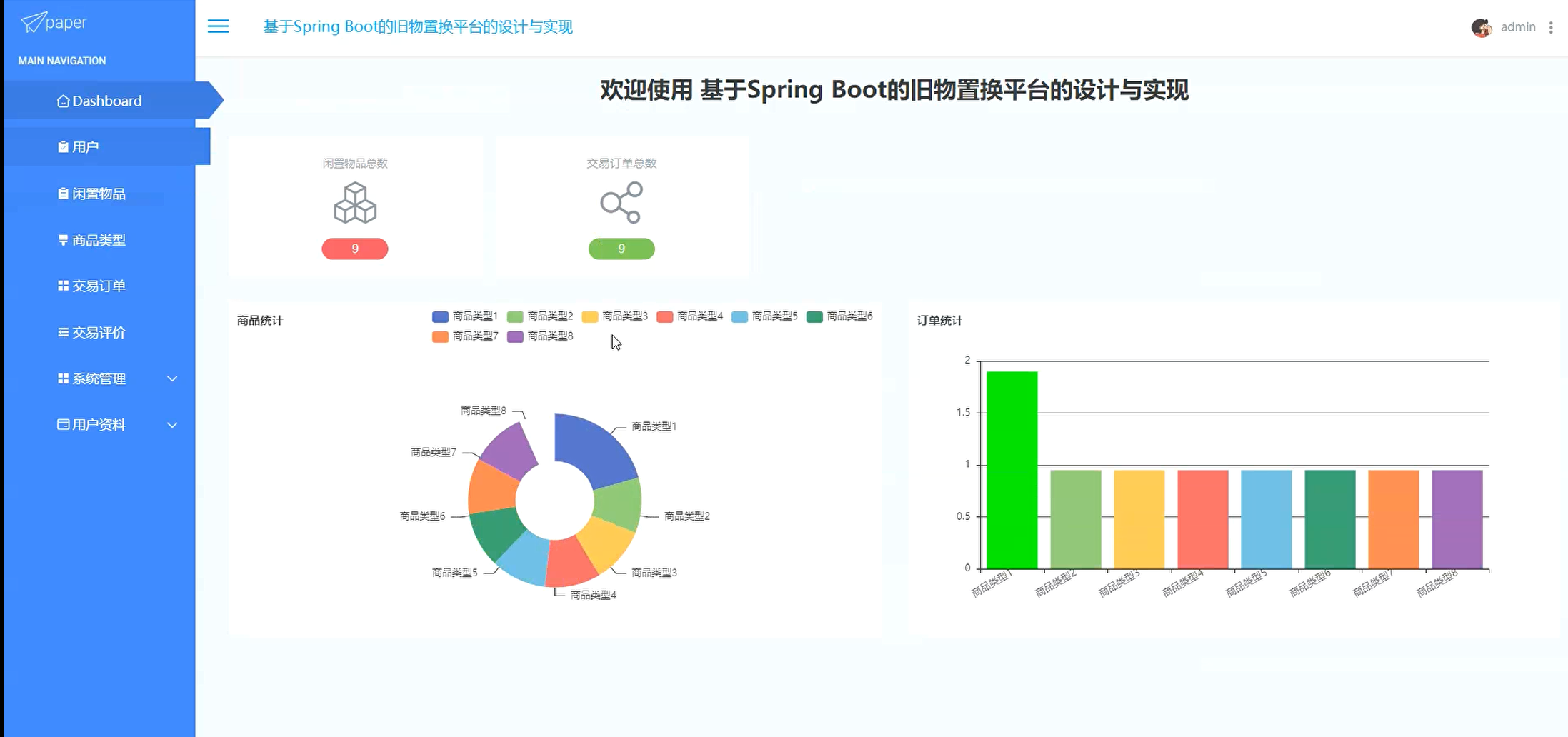Click the 1.5 value on the bar chart axis

point(963,412)
